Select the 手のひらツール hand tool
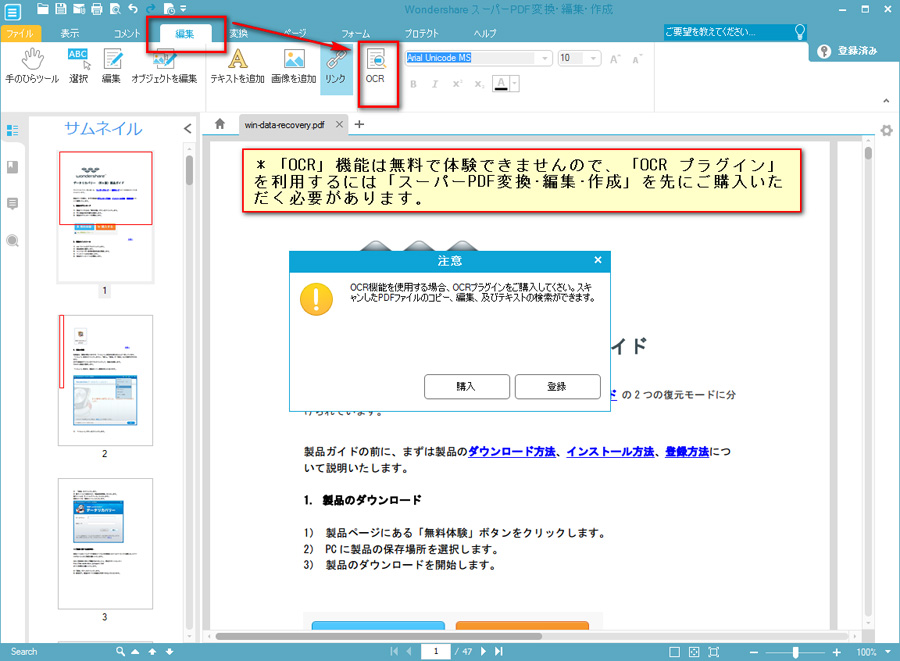 tap(32, 67)
